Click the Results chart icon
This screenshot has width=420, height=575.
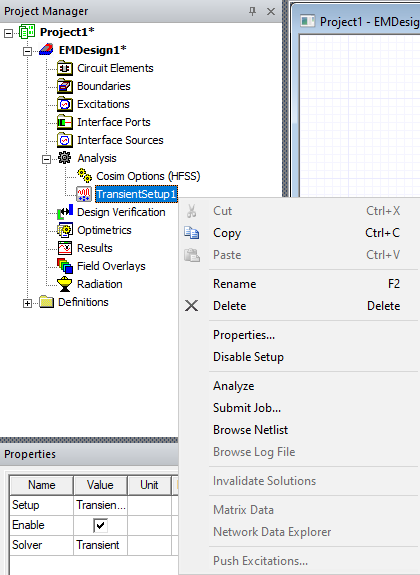(65, 248)
